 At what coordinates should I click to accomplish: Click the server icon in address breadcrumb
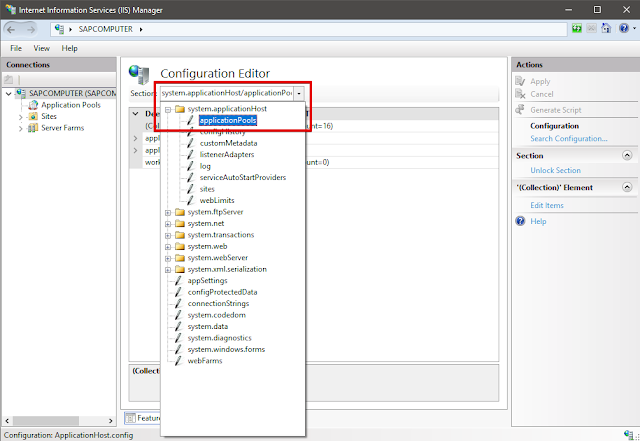[59, 29]
